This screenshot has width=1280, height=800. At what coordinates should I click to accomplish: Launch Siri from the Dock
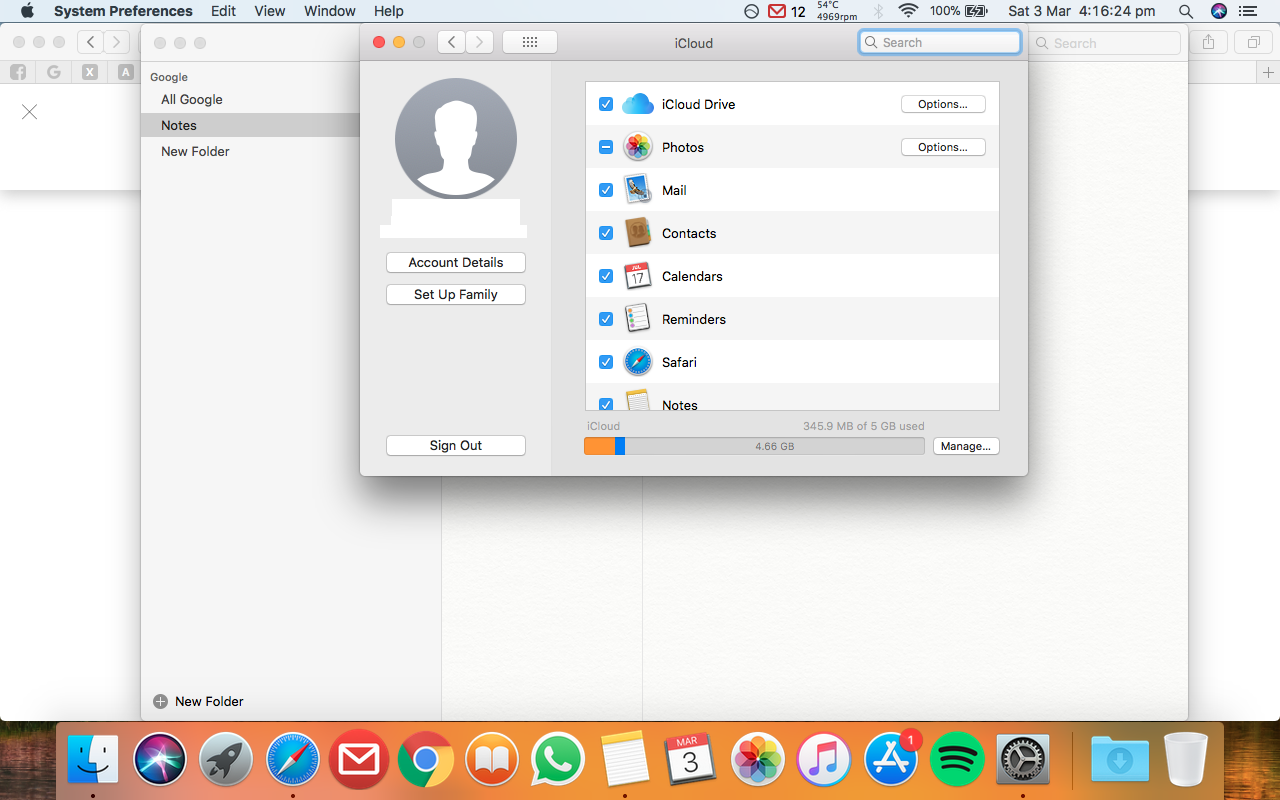click(160, 759)
